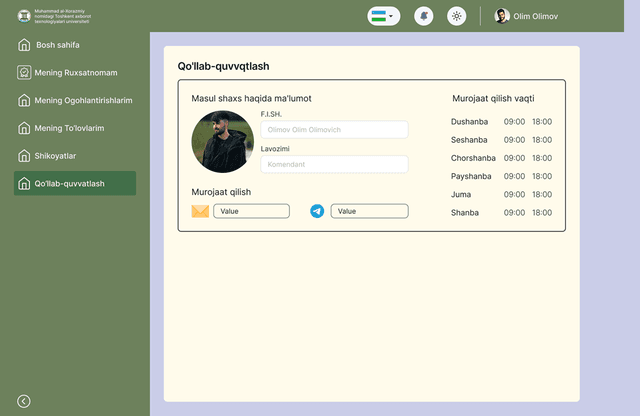
Task: Click the email Value field
Action: click(x=251, y=211)
